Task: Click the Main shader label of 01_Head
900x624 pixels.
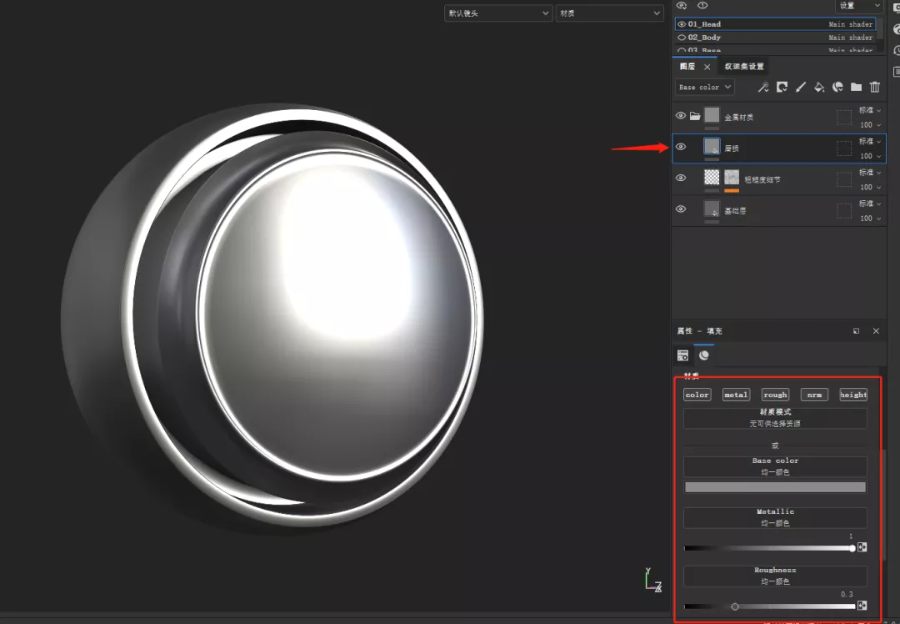Action: point(850,24)
